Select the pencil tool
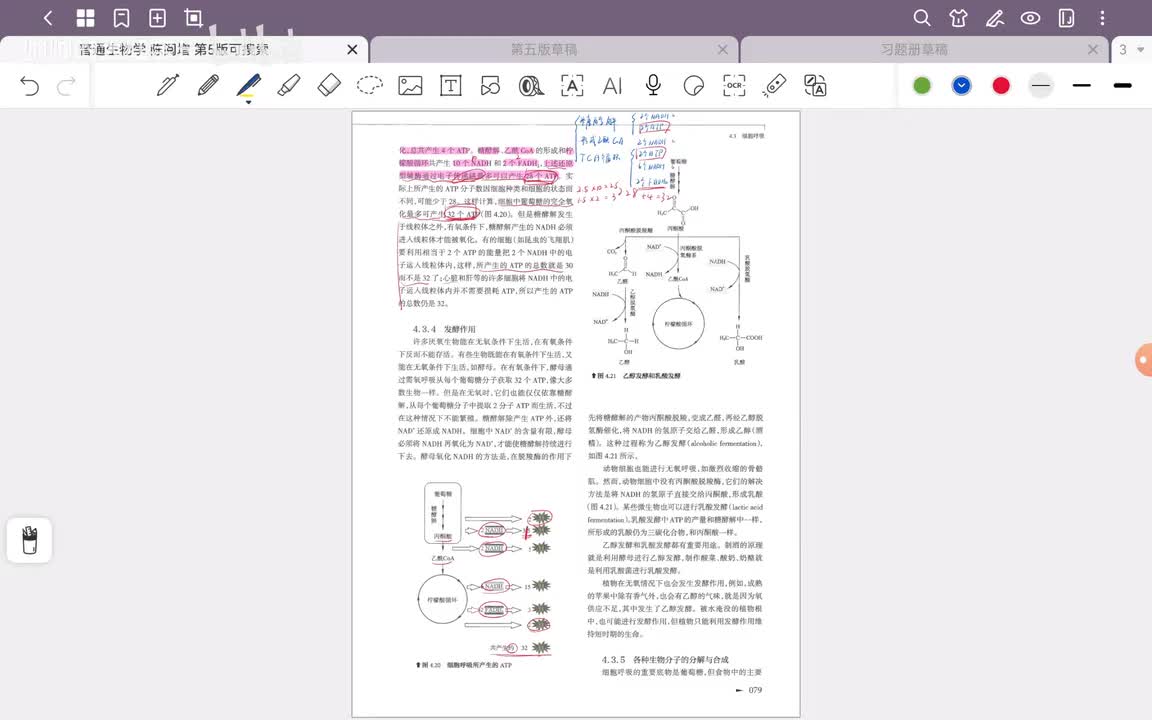 click(x=208, y=85)
